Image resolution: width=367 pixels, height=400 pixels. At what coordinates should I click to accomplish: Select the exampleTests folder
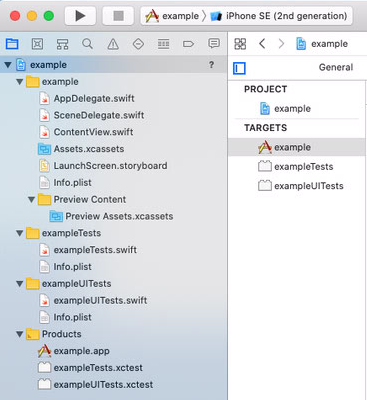[114, 233]
